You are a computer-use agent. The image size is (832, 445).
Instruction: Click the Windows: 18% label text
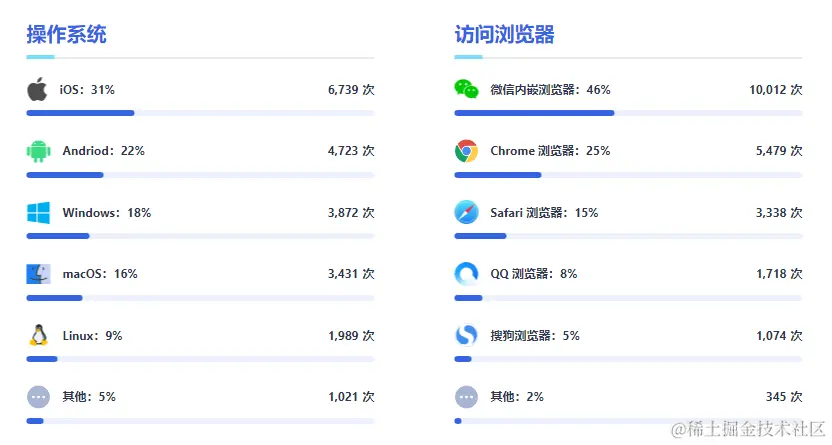click(107, 213)
